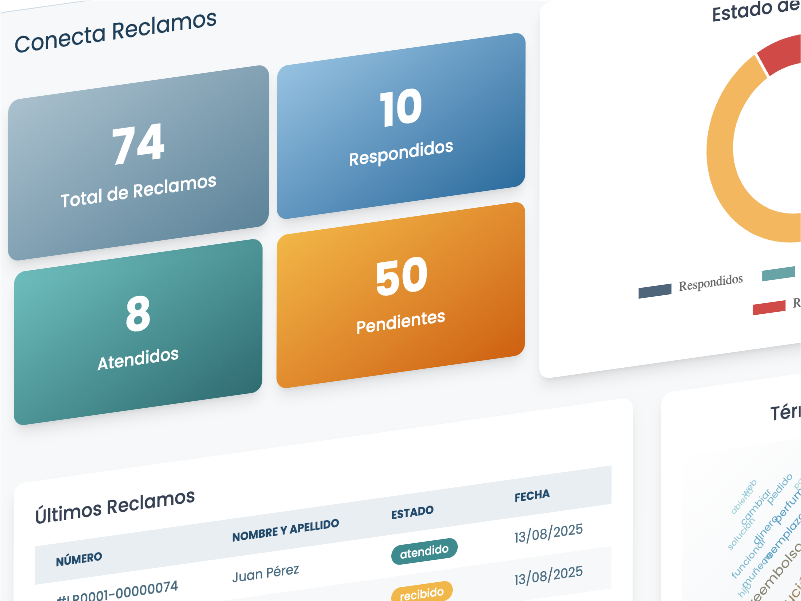This screenshot has width=801, height=601.
Task: Select the Total de Reclamos card
Action: [137, 155]
